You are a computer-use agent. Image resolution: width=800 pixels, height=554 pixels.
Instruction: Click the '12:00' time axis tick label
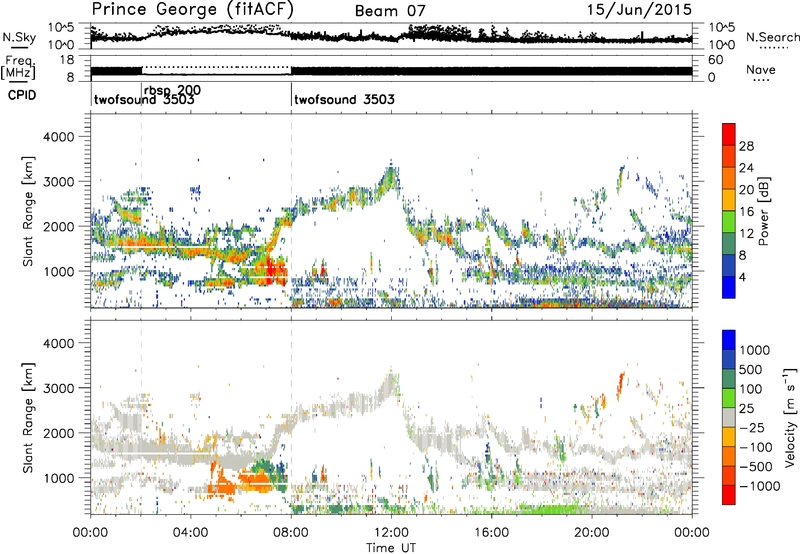pos(391,533)
